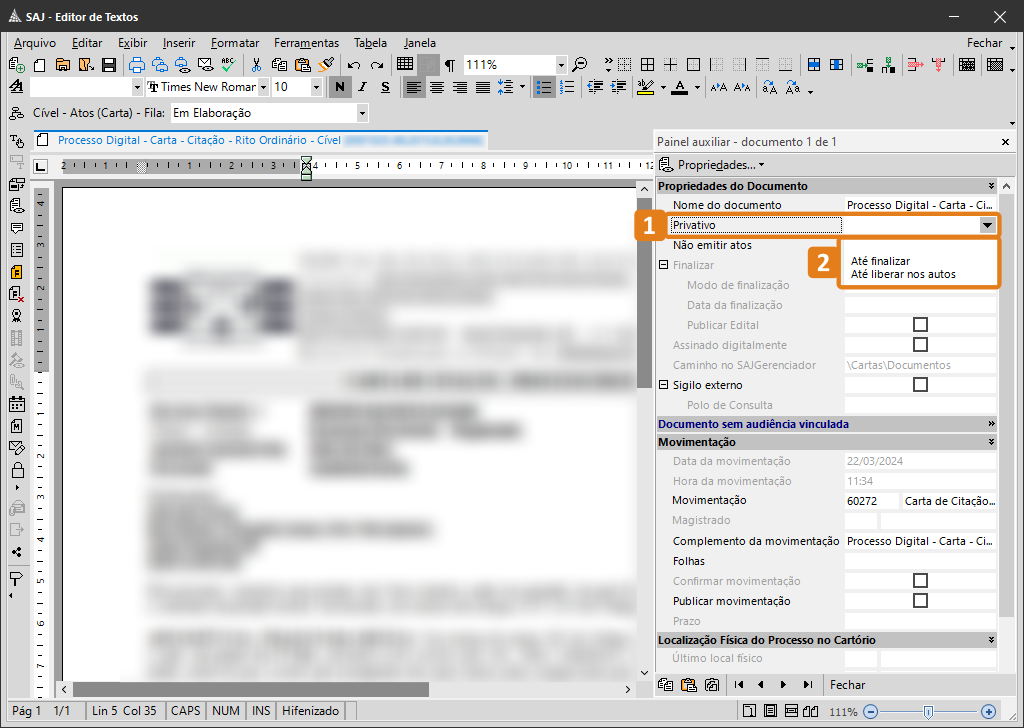Click the zoom in plus button in status bar

988,711
